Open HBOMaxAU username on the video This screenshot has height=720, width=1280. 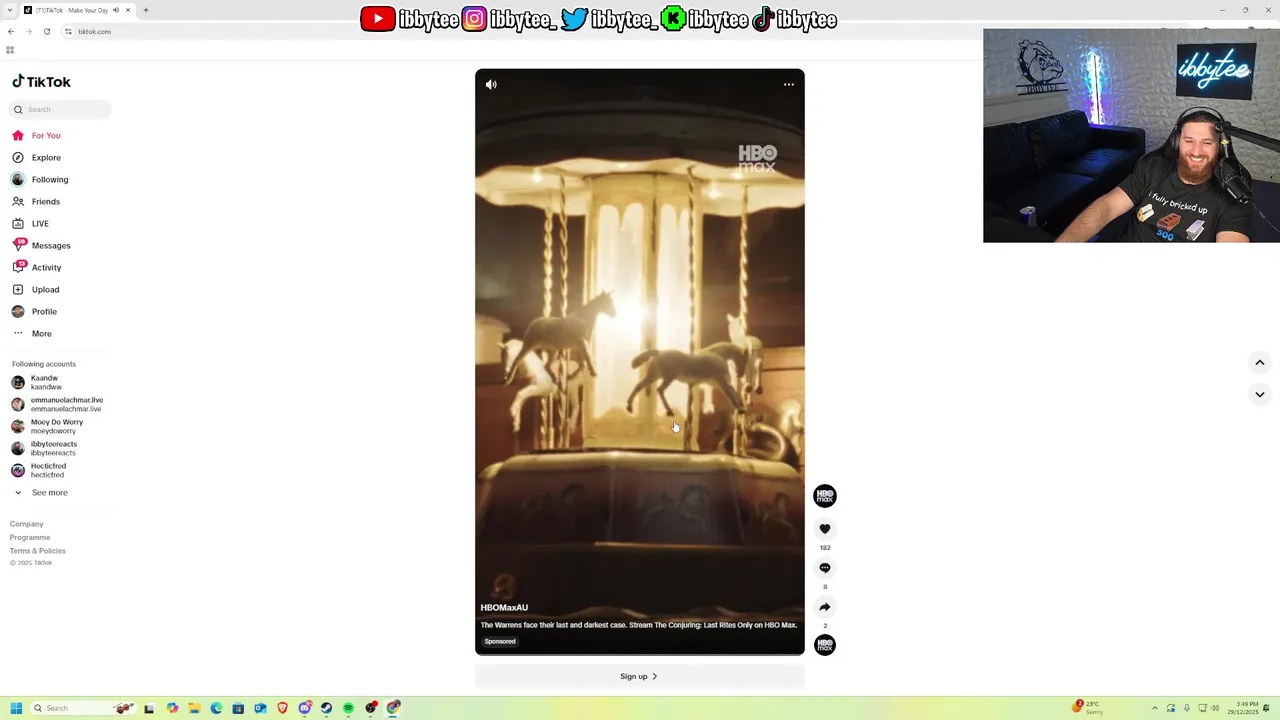[504, 608]
